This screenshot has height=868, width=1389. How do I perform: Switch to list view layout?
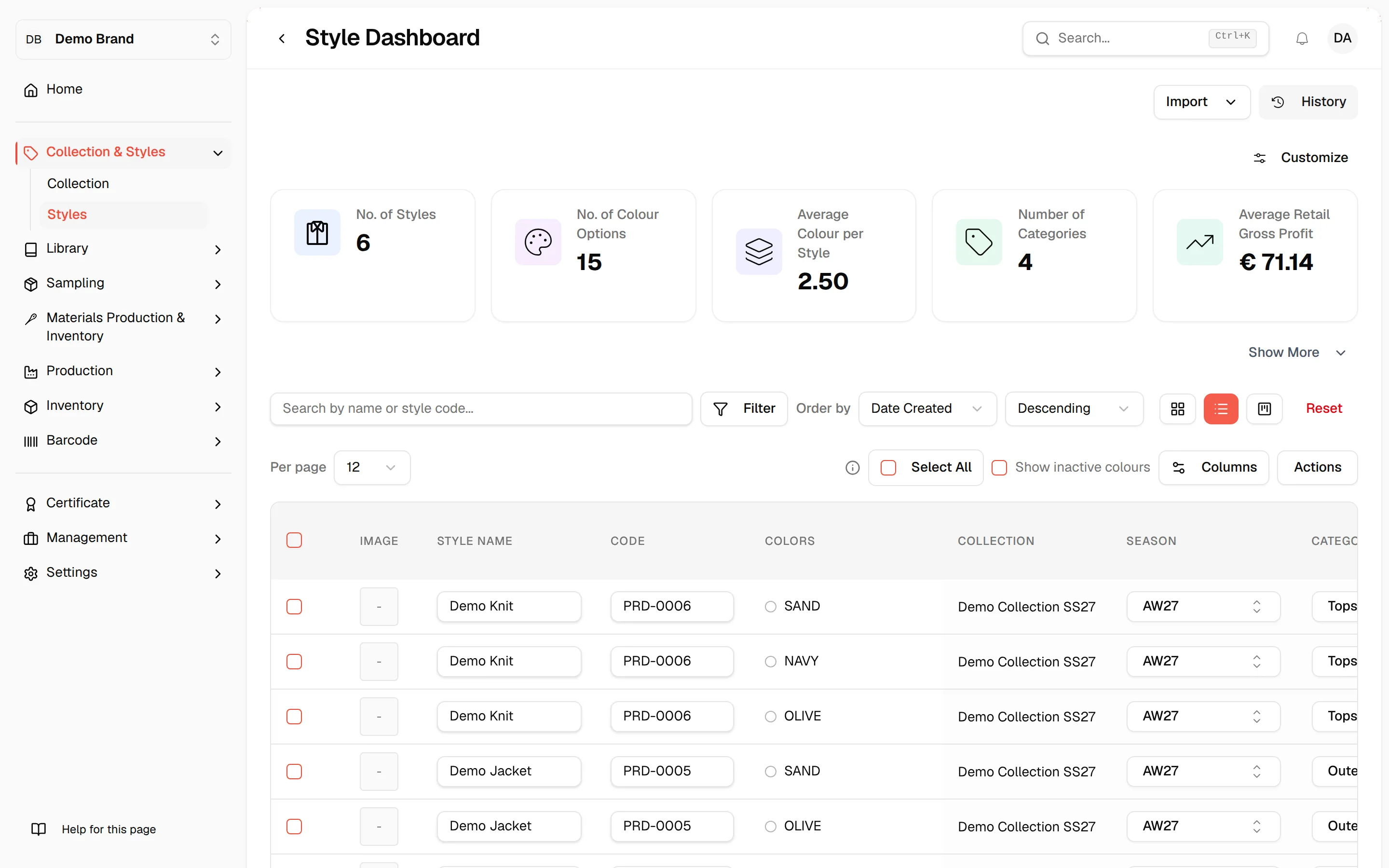[1221, 409]
